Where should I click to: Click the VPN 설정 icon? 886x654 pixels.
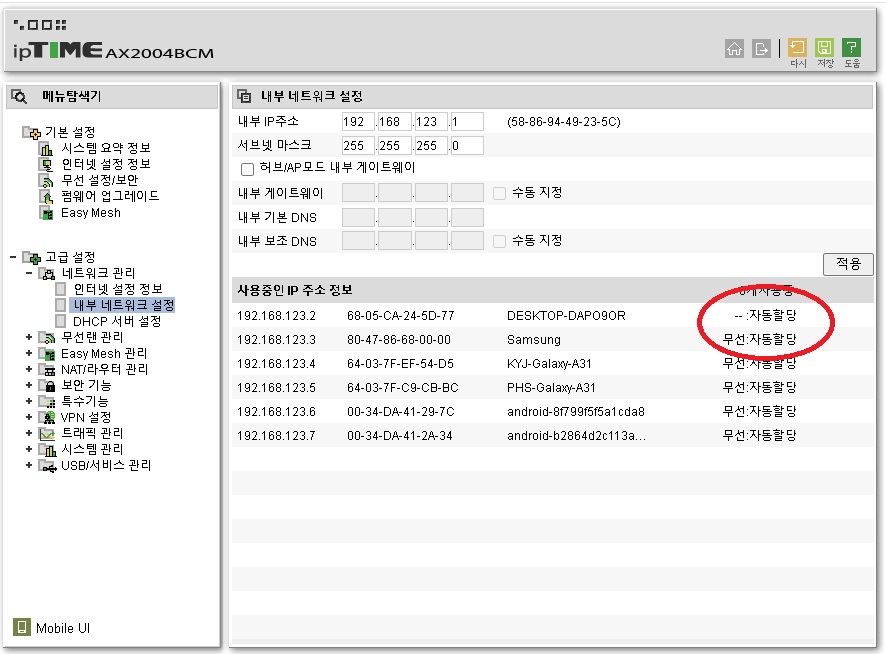coord(47,418)
